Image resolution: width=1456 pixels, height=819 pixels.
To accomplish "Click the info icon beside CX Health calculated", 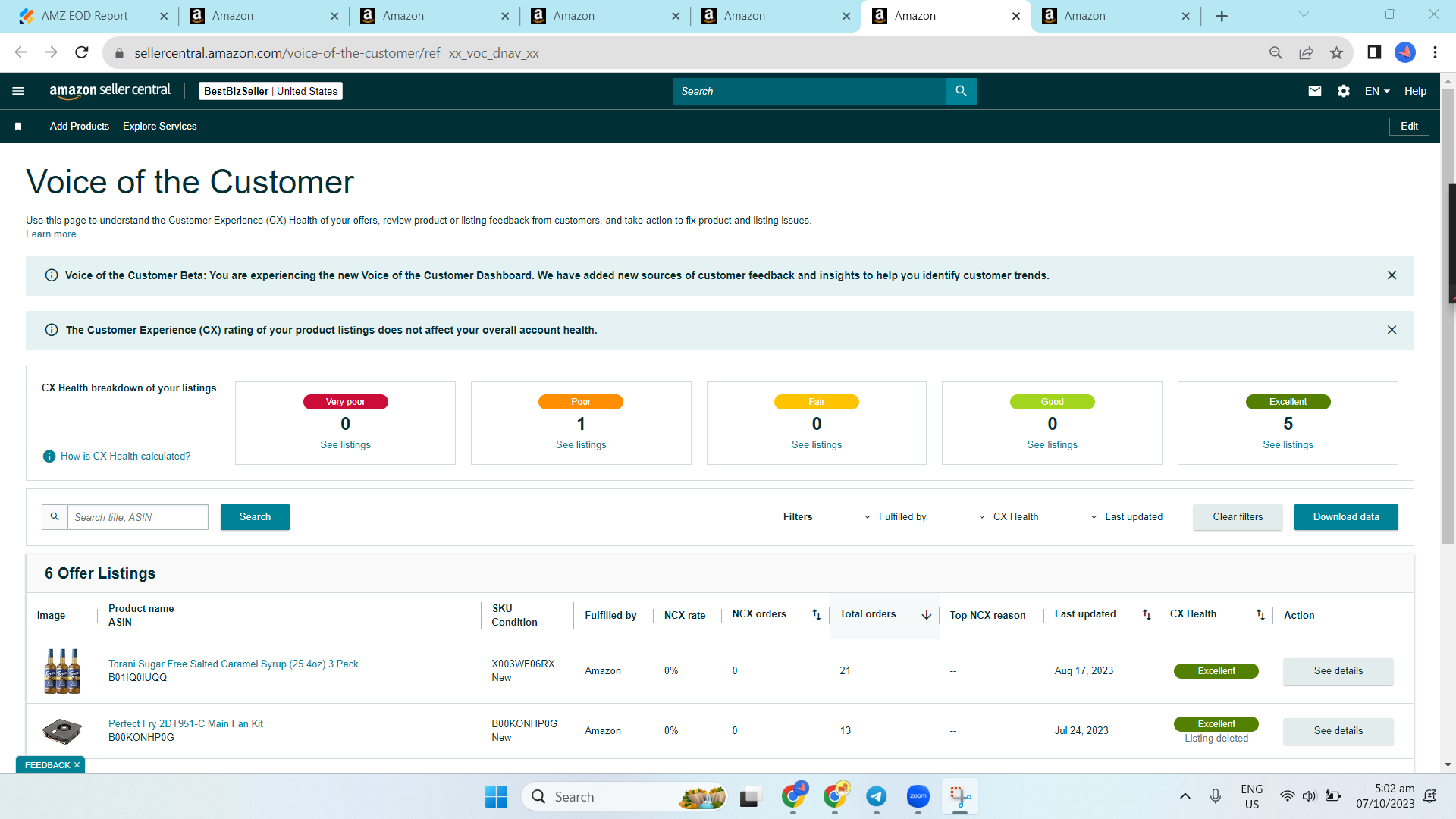I will [49, 457].
